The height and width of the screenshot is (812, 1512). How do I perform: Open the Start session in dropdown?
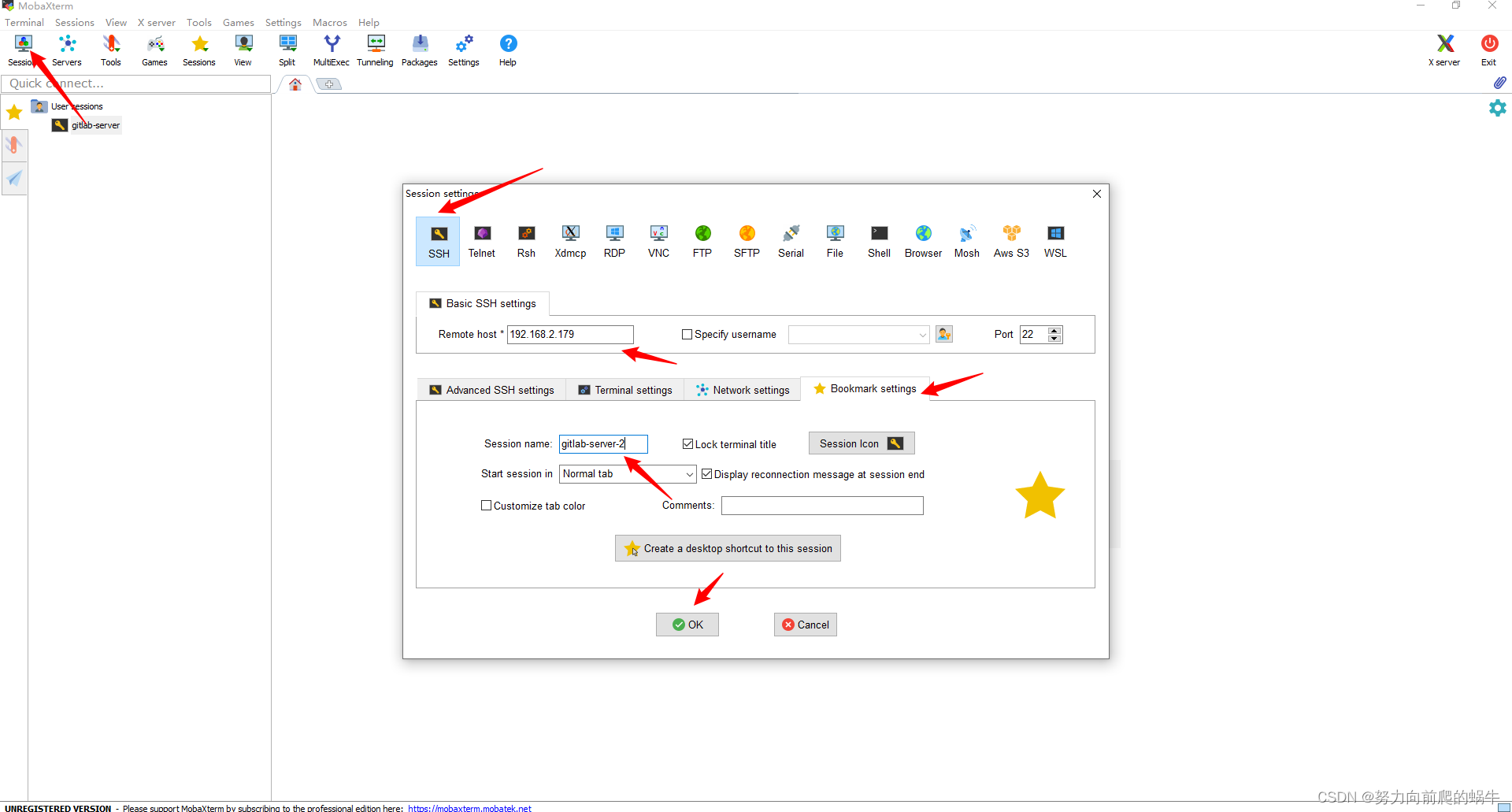[x=628, y=474]
